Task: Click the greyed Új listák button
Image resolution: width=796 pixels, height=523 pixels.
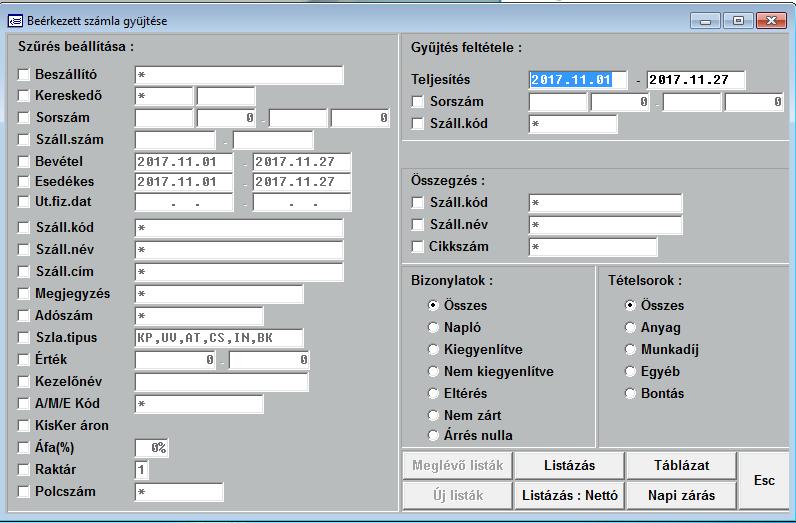Action: (x=457, y=495)
